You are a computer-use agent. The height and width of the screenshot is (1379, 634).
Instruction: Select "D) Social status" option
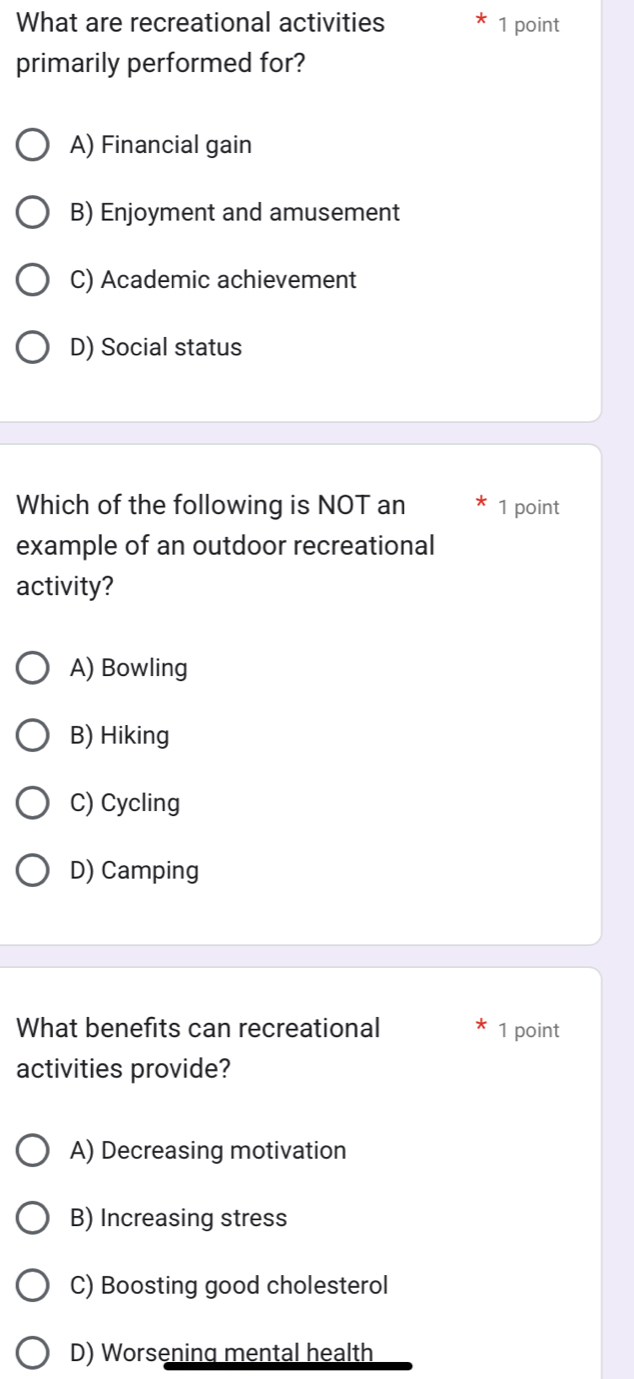coord(33,348)
